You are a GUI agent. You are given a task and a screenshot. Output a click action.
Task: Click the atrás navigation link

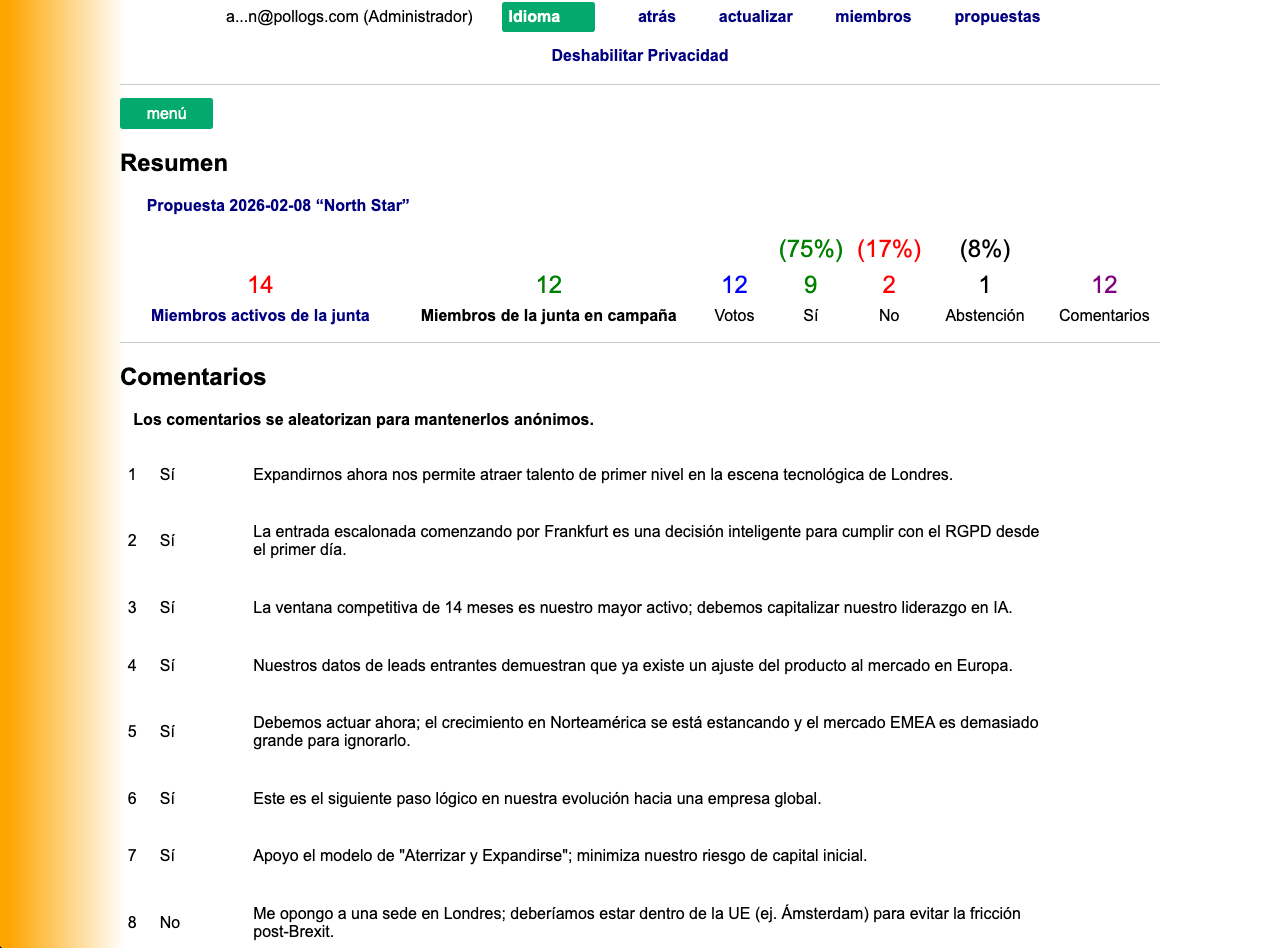[656, 17]
